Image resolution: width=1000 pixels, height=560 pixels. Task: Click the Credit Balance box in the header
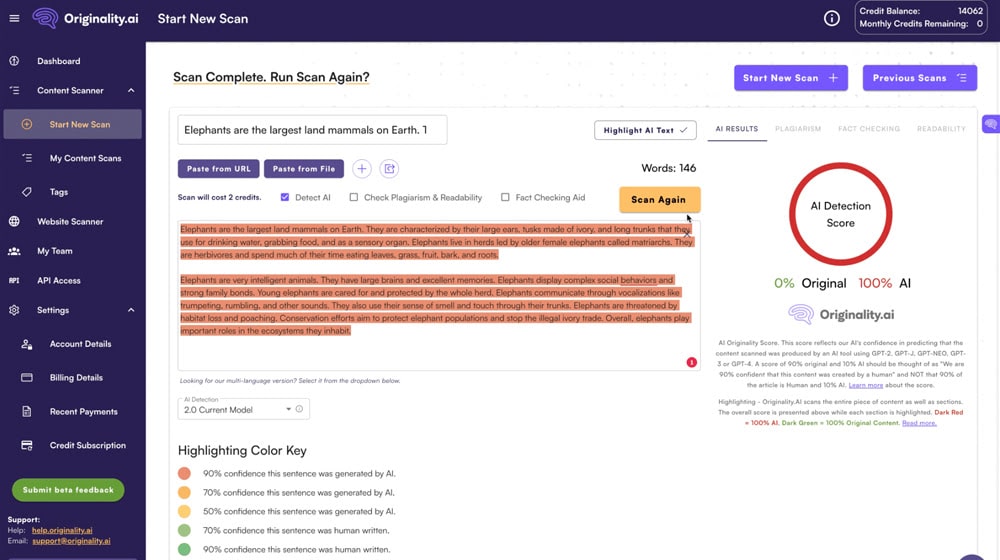921,18
